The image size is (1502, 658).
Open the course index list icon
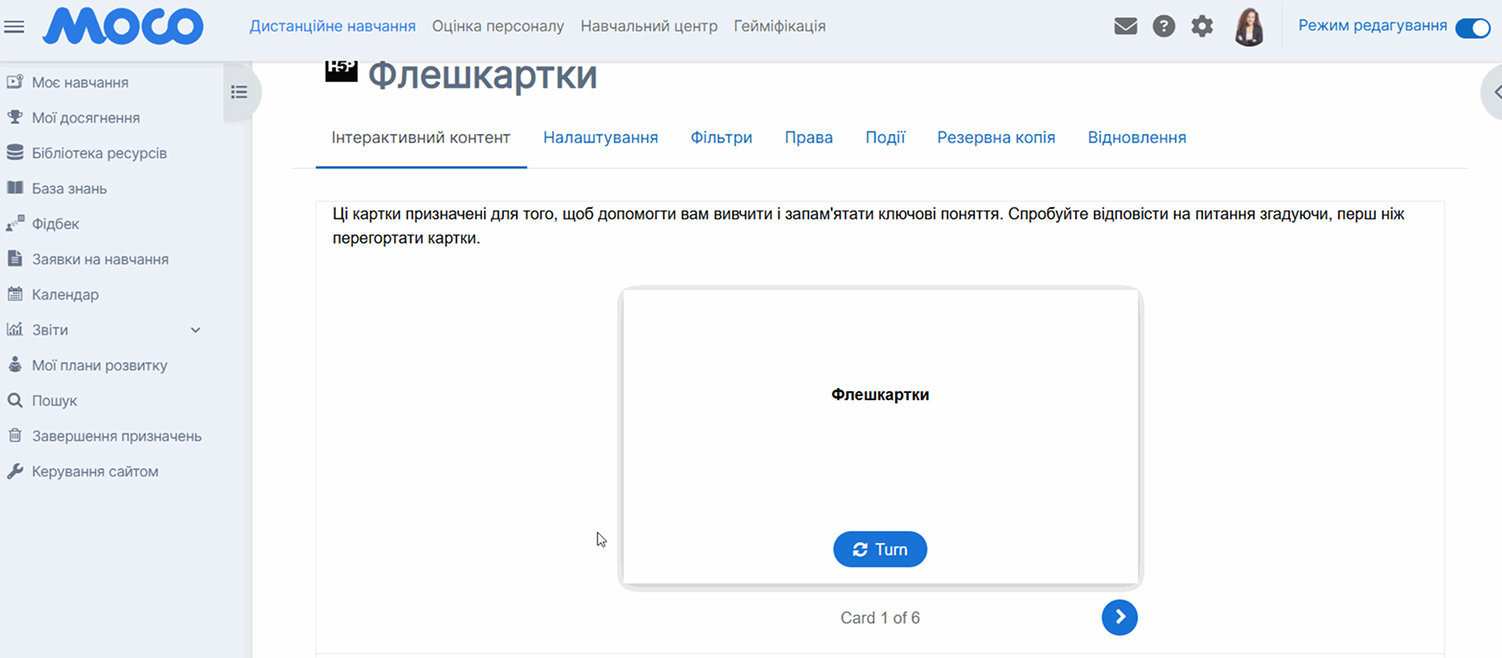[x=239, y=92]
